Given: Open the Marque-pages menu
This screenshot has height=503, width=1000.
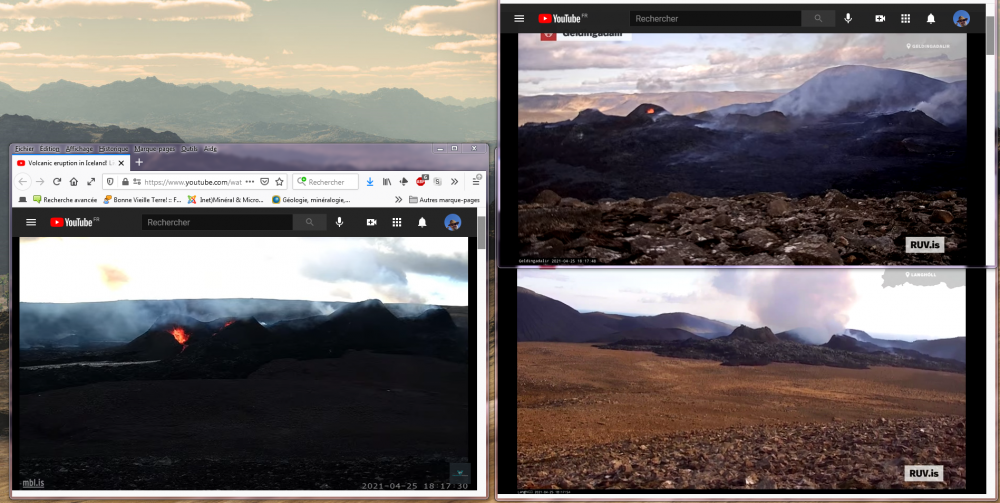Looking at the screenshot, I should click(154, 149).
